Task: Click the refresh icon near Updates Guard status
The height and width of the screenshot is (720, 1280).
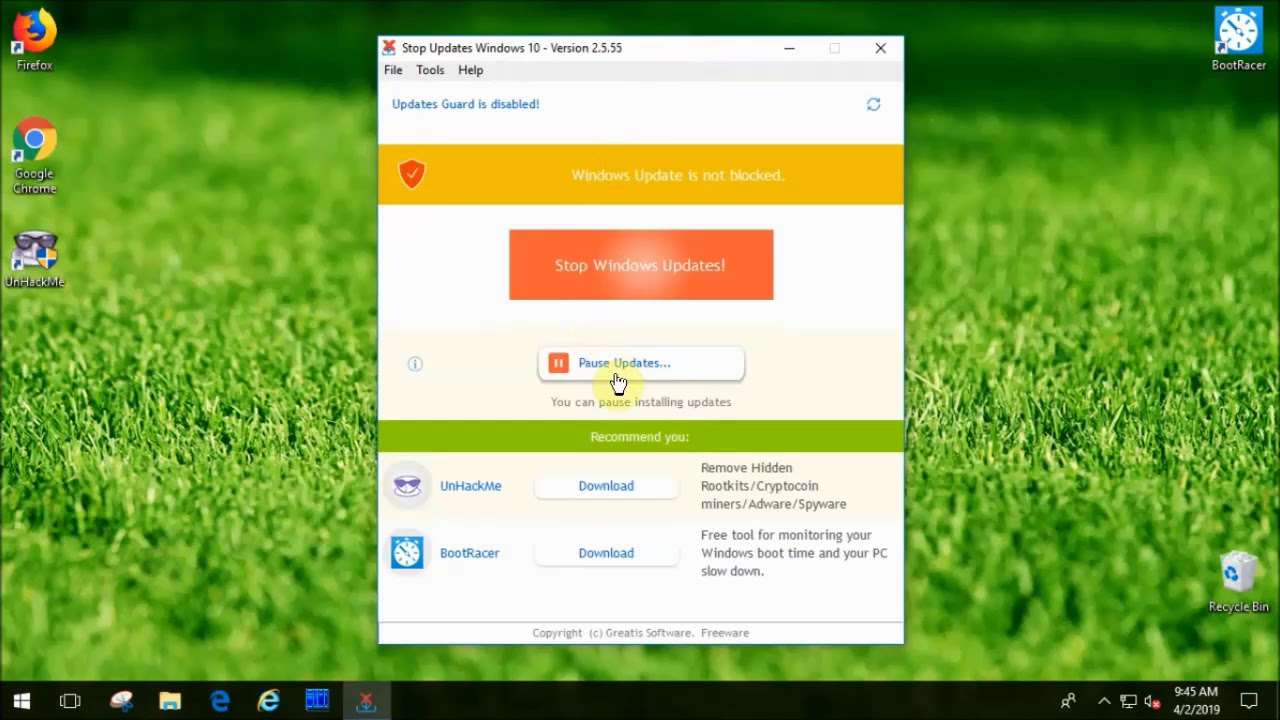Action: (x=873, y=105)
